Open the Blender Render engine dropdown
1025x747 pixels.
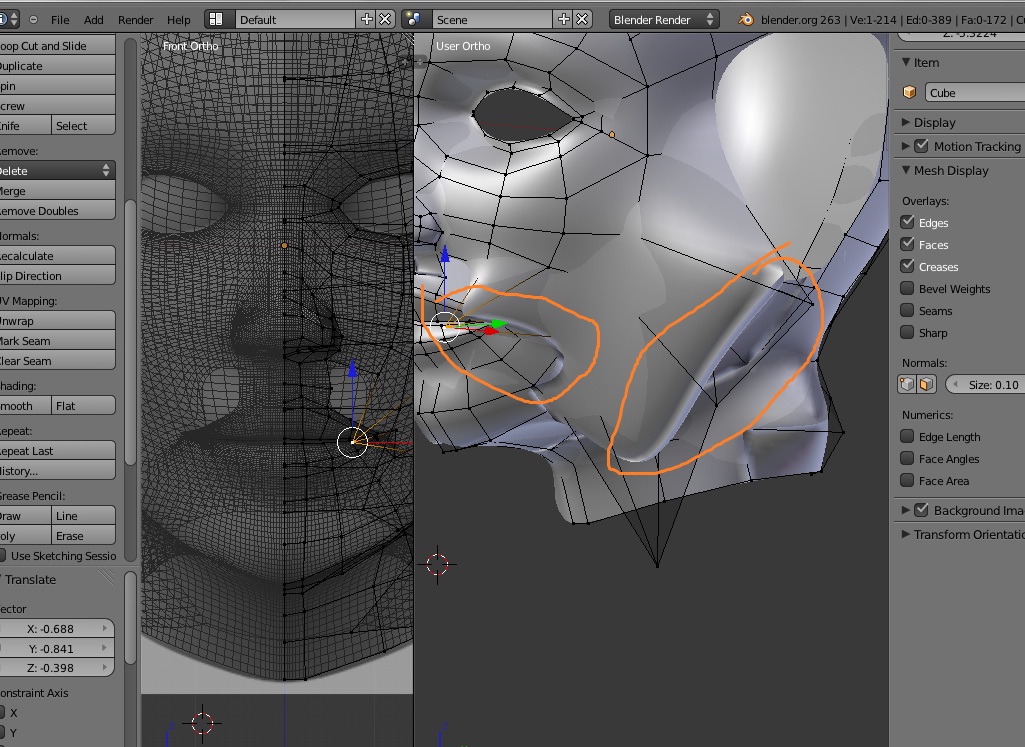[x=664, y=19]
